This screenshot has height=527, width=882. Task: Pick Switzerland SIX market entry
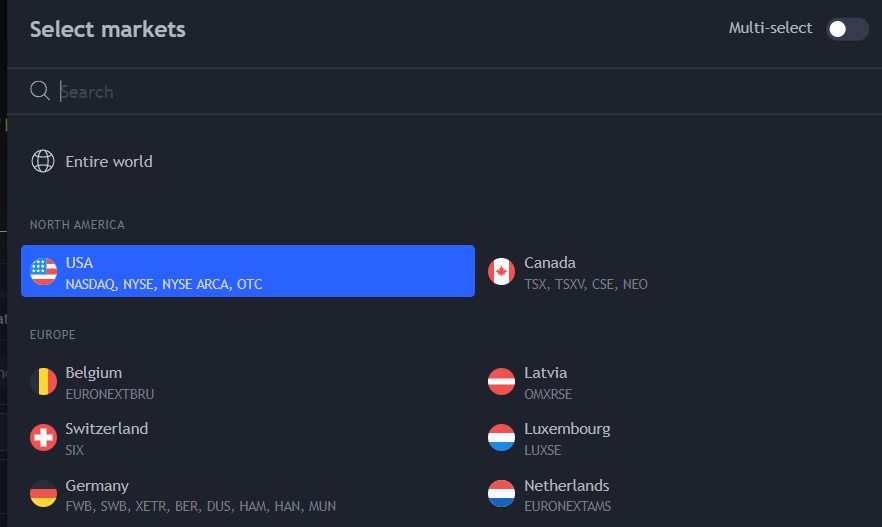pyautogui.click(x=248, y=438)
